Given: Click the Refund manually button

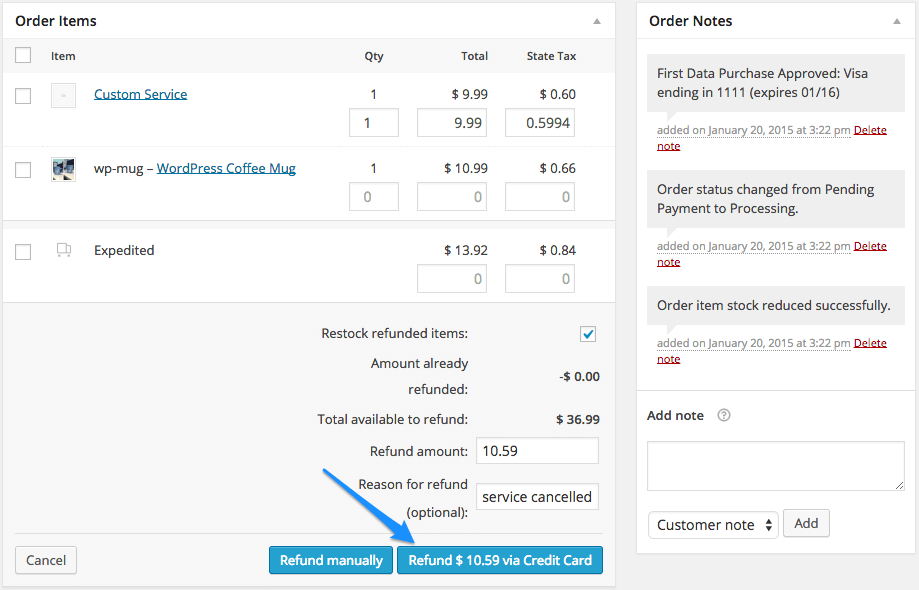Looking at the screenshot, I should pyautogui.click(x=330, y=560).
